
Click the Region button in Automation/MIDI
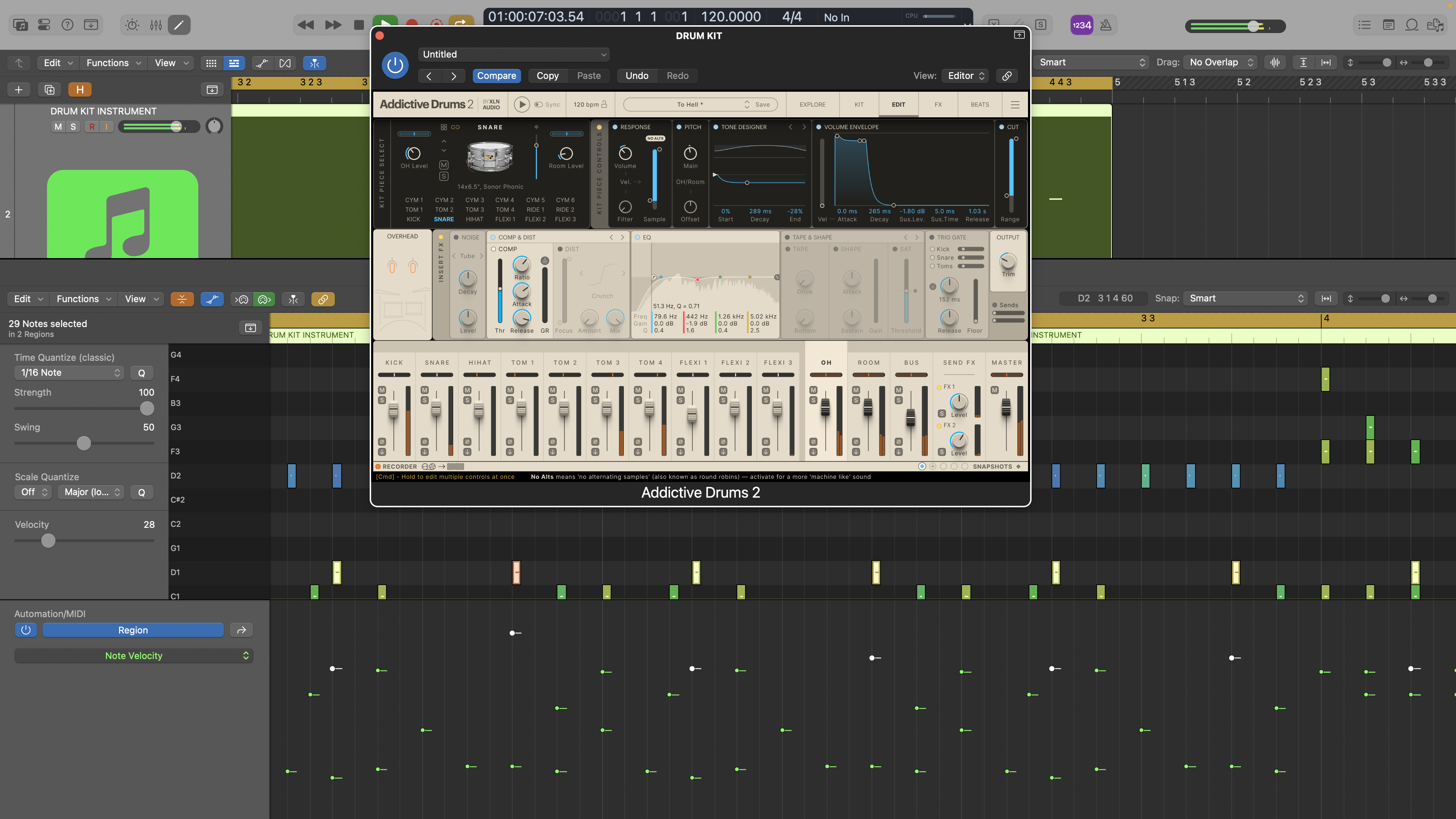point(133,630)
